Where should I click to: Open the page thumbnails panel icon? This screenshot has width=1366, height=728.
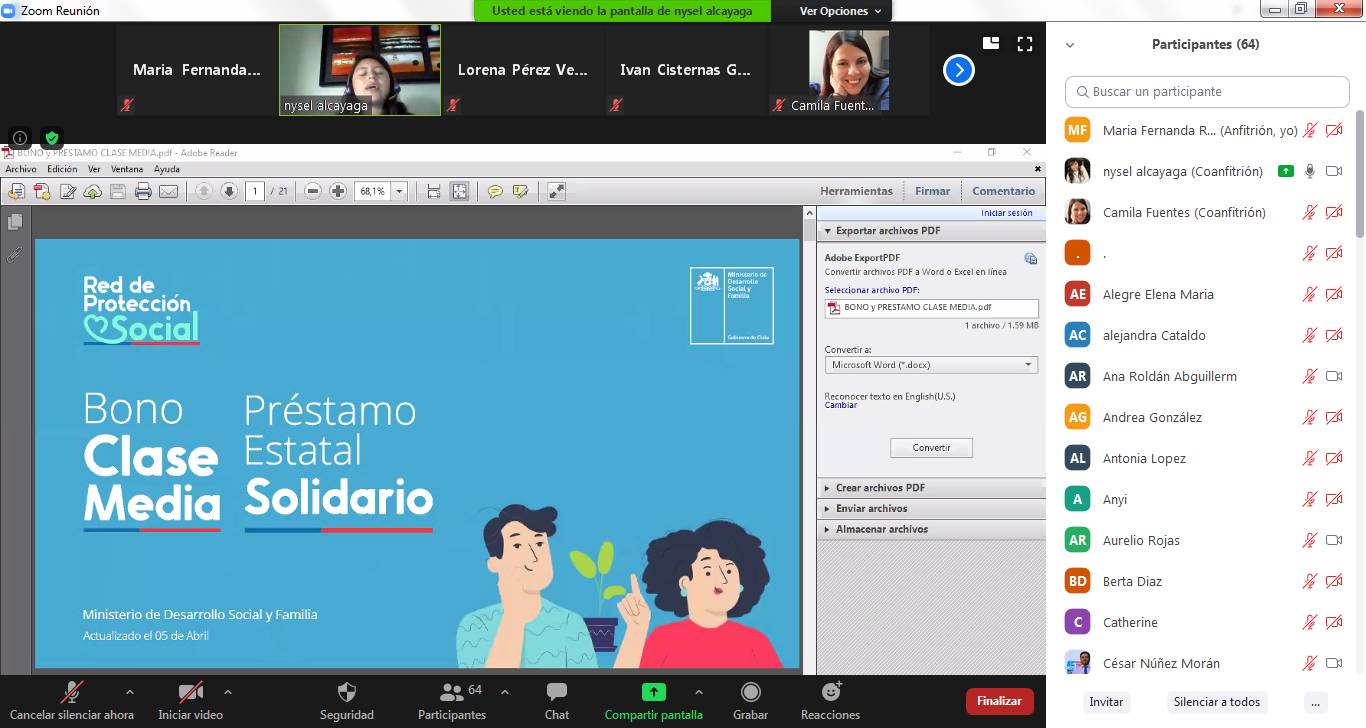coord(15,222)
